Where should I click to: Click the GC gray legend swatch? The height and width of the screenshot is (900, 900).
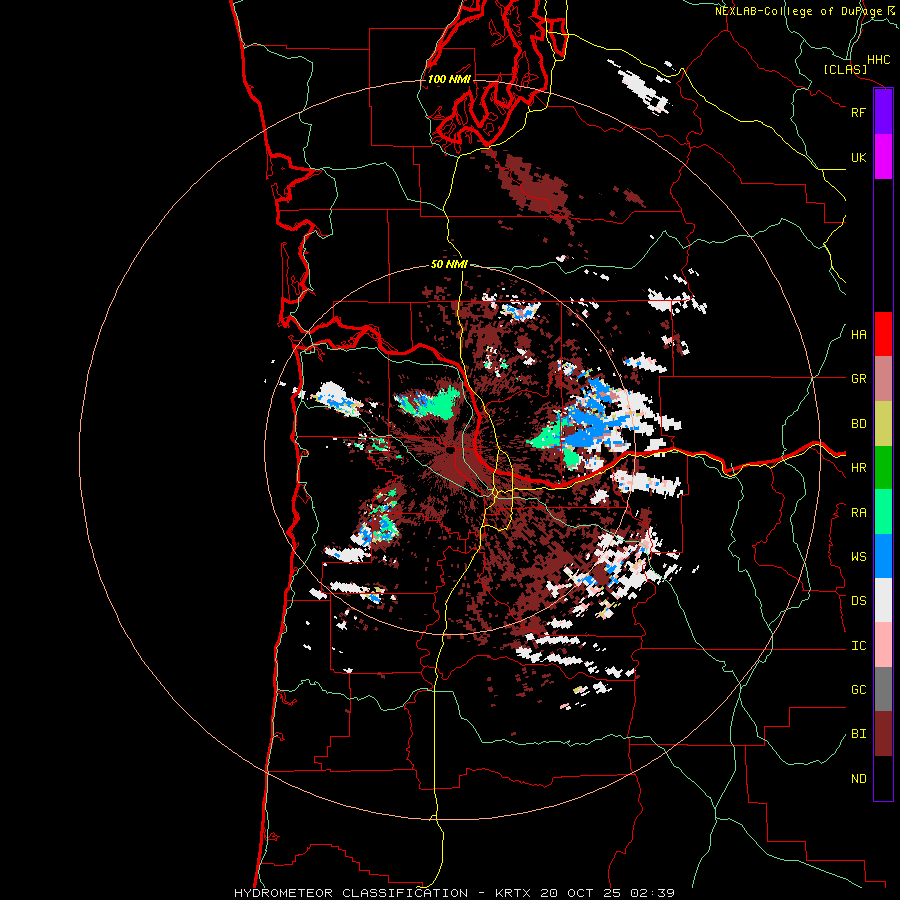[x=883, y=689]
